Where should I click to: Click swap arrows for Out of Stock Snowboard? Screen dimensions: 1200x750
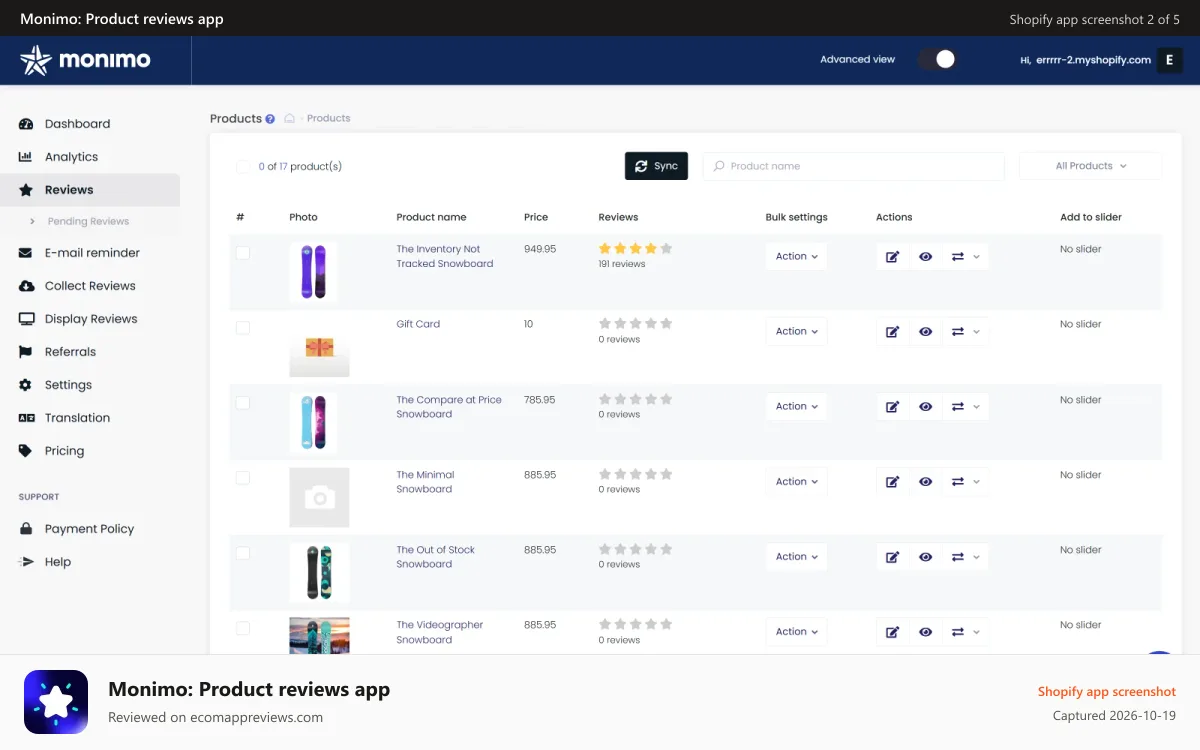(958, 557)
